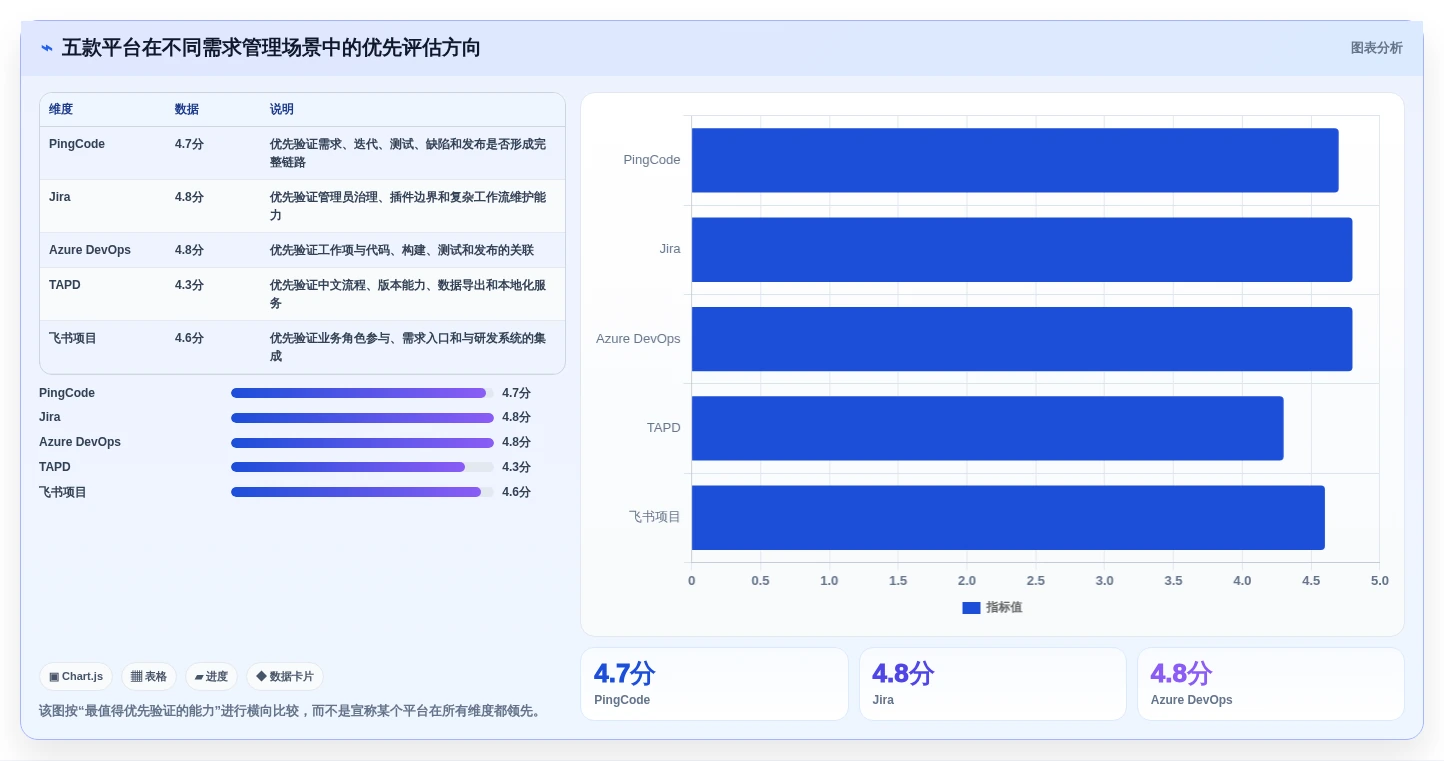
Task: Click the PingCode y-axis label on chart
Action: click(652, 160)
